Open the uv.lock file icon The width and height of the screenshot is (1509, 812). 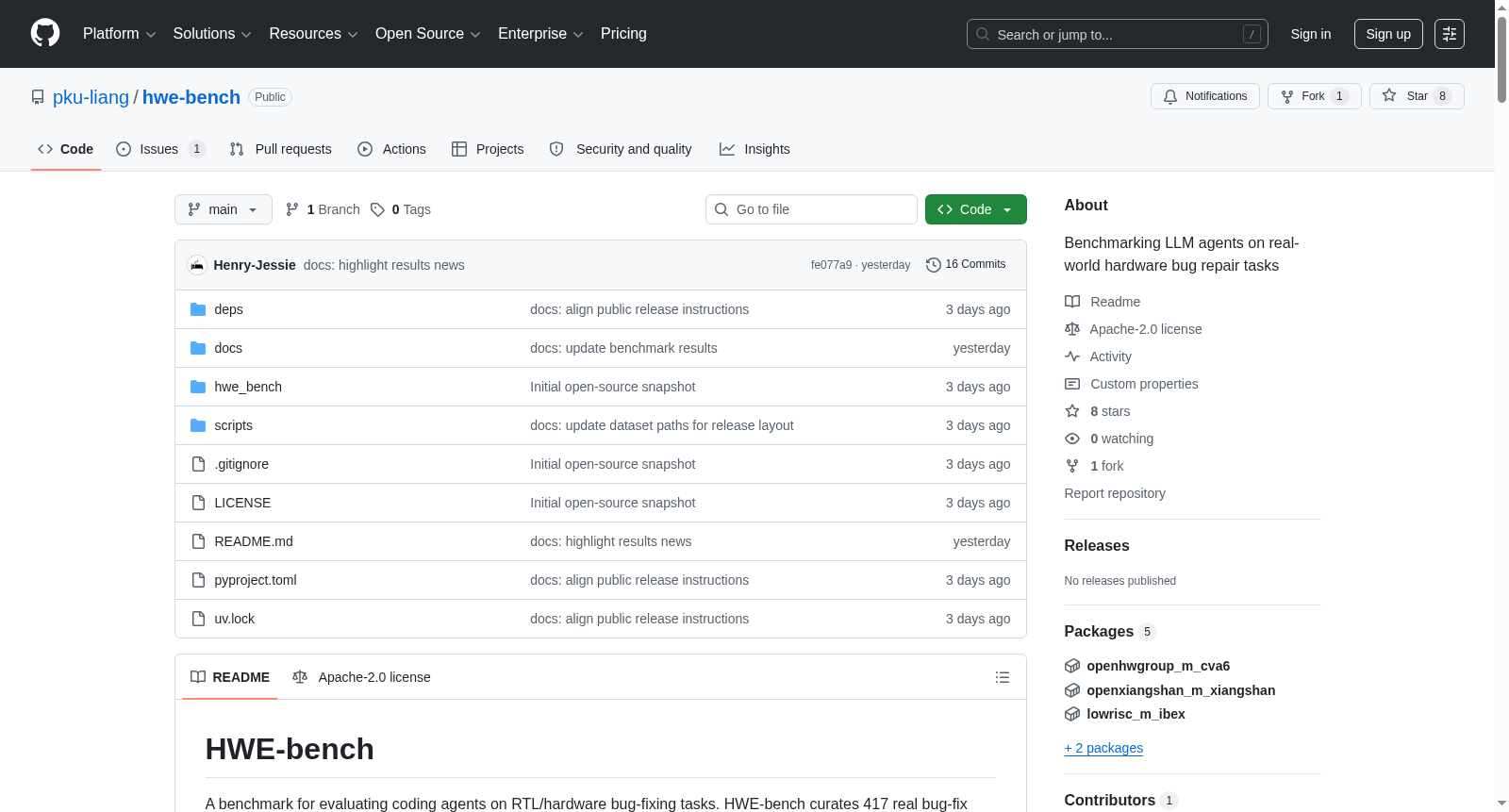(x=198, y=619)
